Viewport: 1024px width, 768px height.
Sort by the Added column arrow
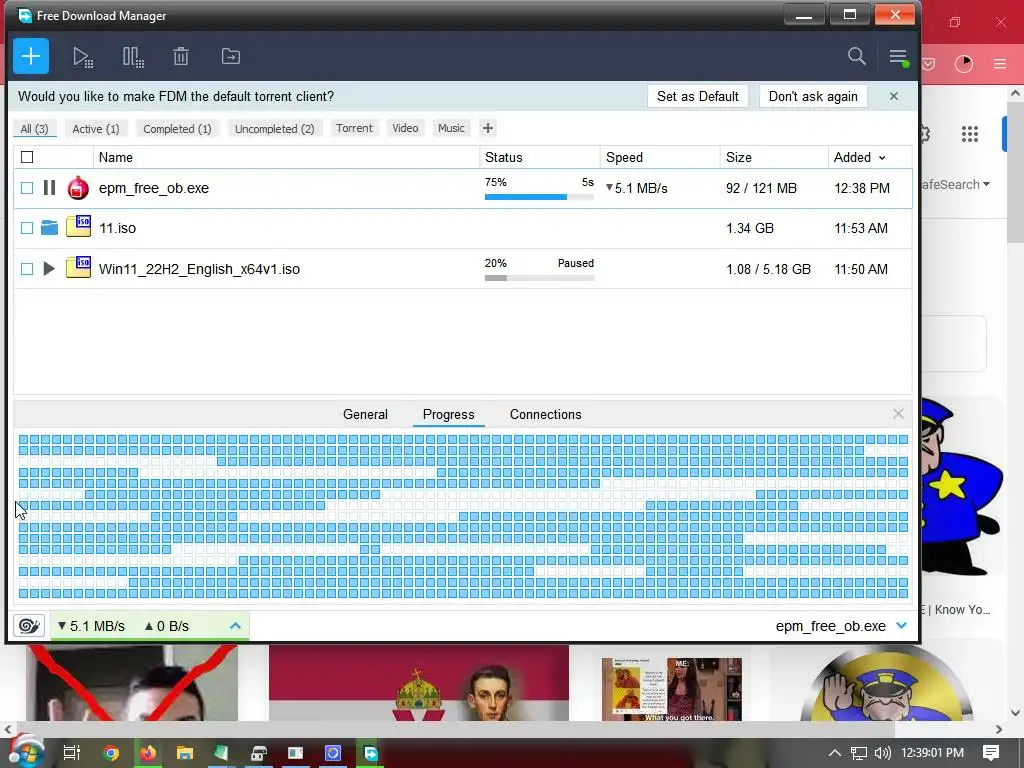tap(882, 158)
